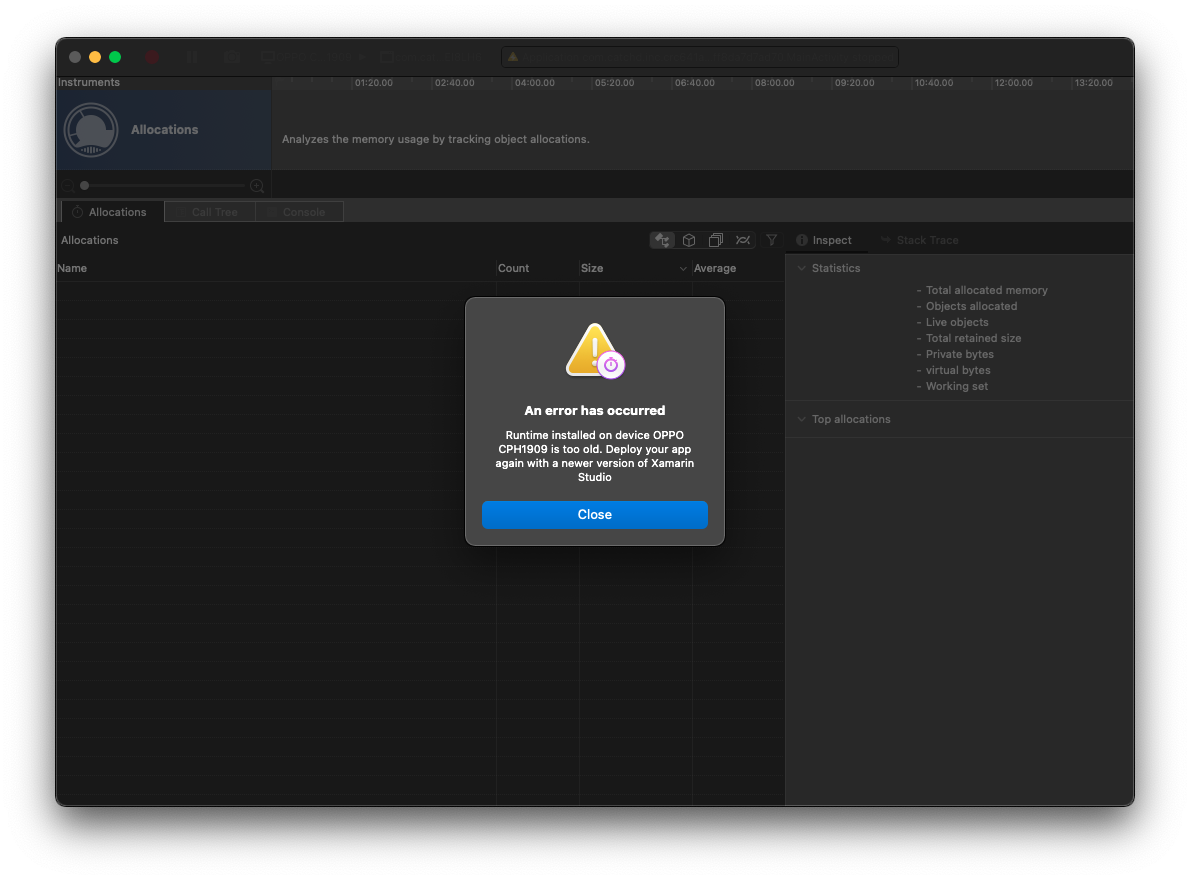Click the Total allocated memory label
This screenshot has height=880, width=1190.
pyautogui.click(x=987, y=290)
